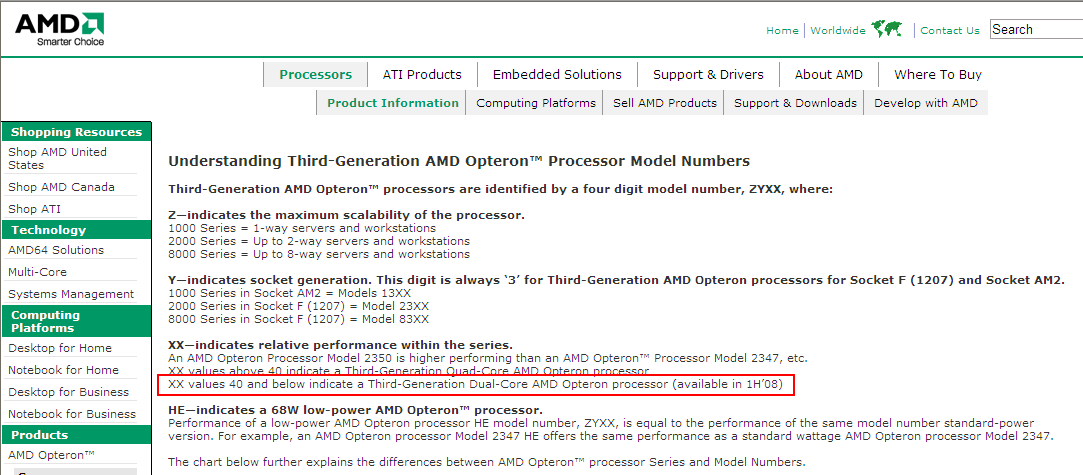Open the Support & Downloads subtab
Image resolution: width=1083 pixels, height=475 pixels.
coord(795,103)
